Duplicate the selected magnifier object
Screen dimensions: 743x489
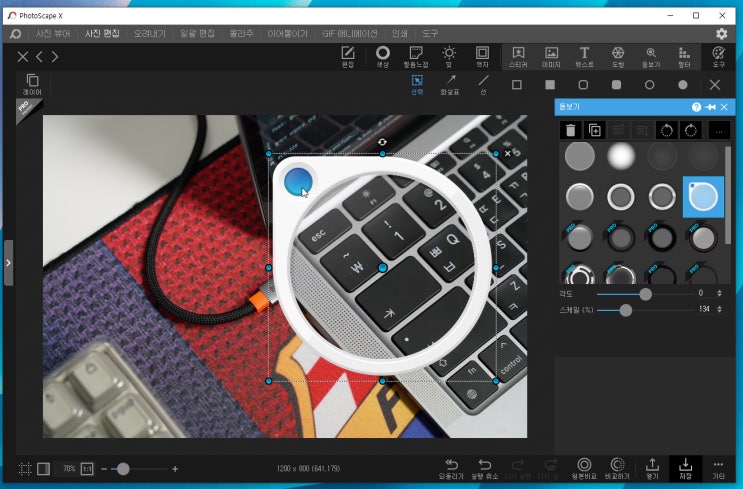(x=595, y=130)
